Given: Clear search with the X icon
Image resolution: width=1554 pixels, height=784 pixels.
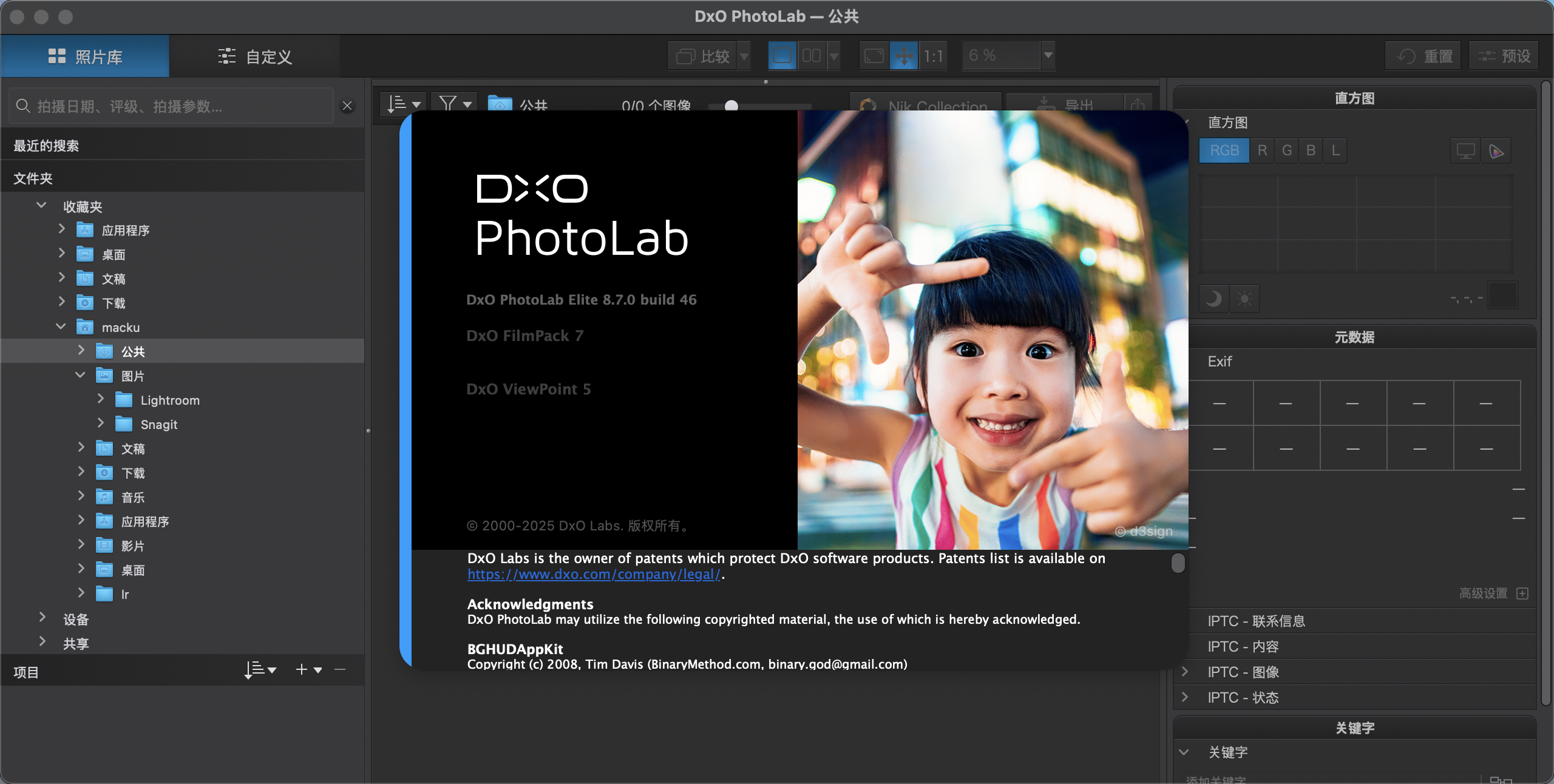Looking at the screenshot, I should [x=347, y=106].
